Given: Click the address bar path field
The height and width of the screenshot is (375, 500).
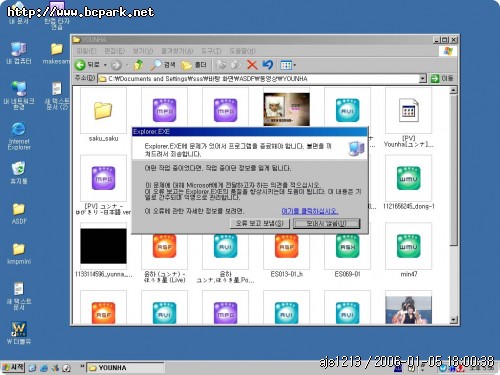Looking at the screenshot, I should click(x=258, y=79).
